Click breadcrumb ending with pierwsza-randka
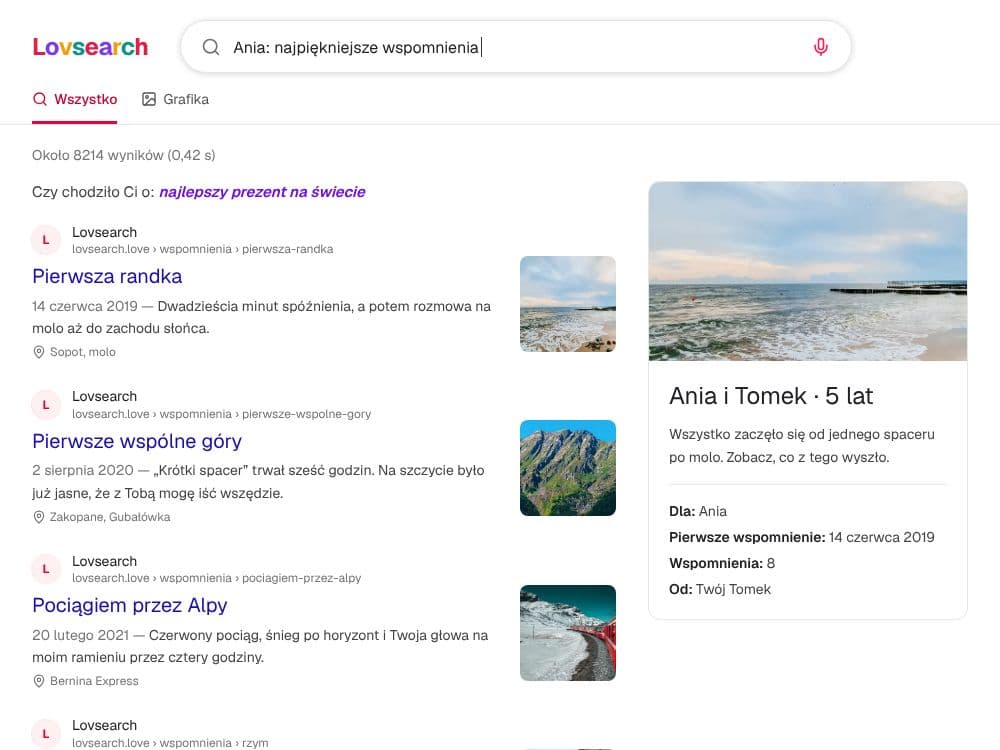1000x750 pixels. 202,249
